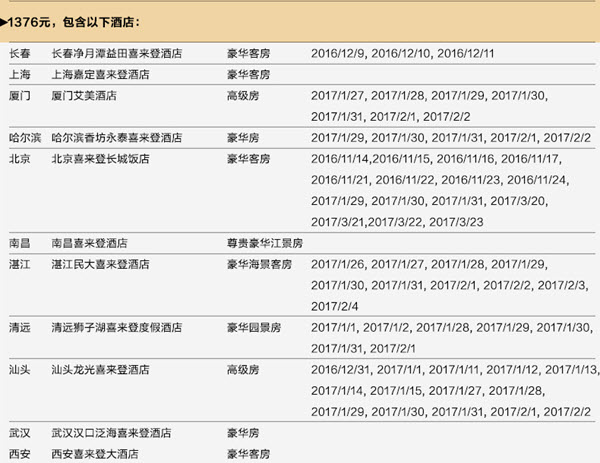Viewport: 600px width, 463px height.
Task: Select the city cell '清远'
Action: [20, 327]
